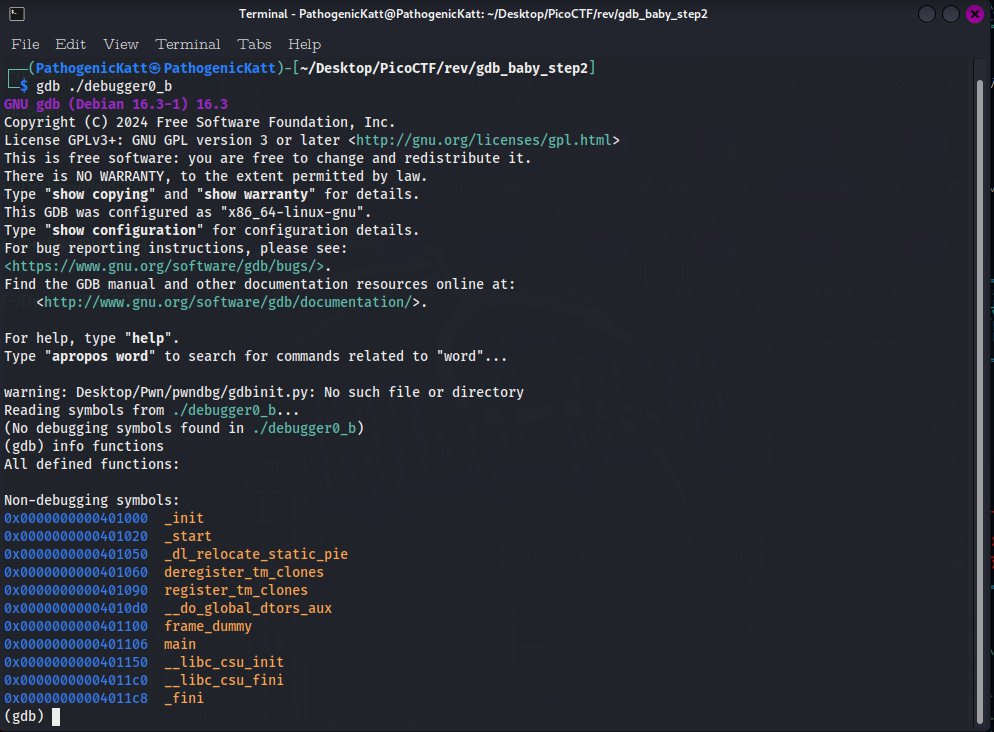The image size is (994, 732).
Task: Close the terminal window
Action: pyautogui.click(x=975, y=13)
